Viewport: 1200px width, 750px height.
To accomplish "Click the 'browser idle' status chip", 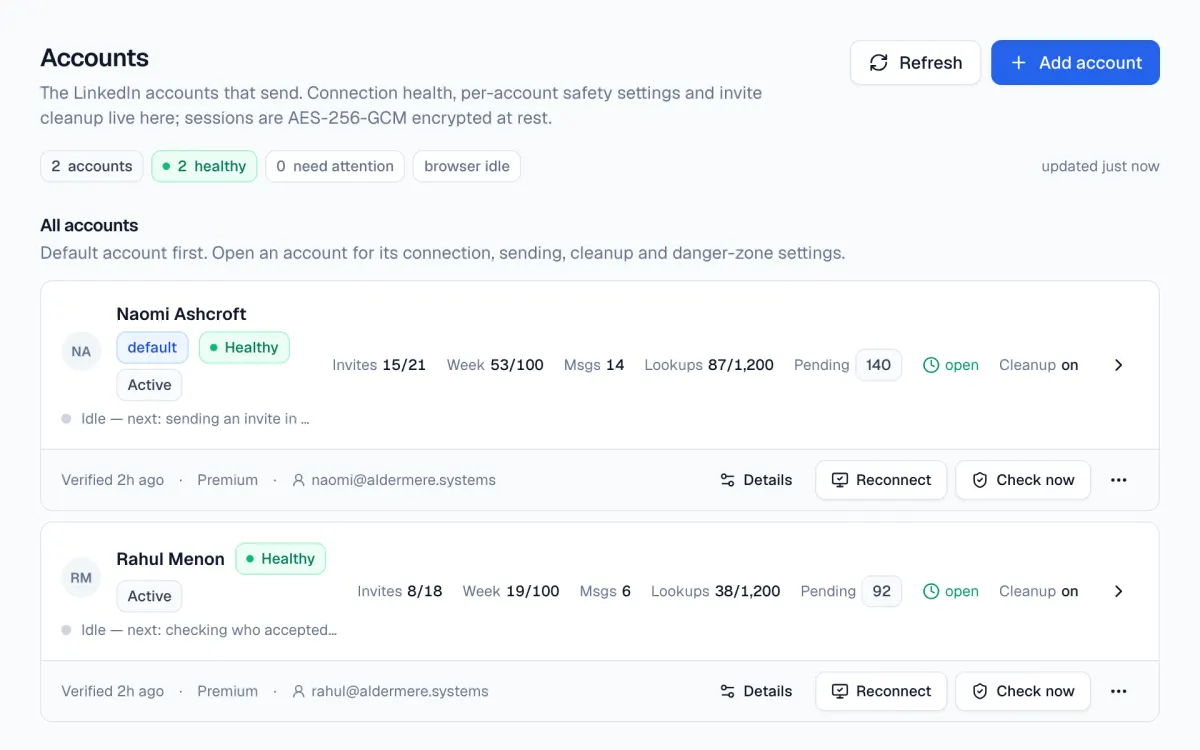I will (x=467, y=166).
